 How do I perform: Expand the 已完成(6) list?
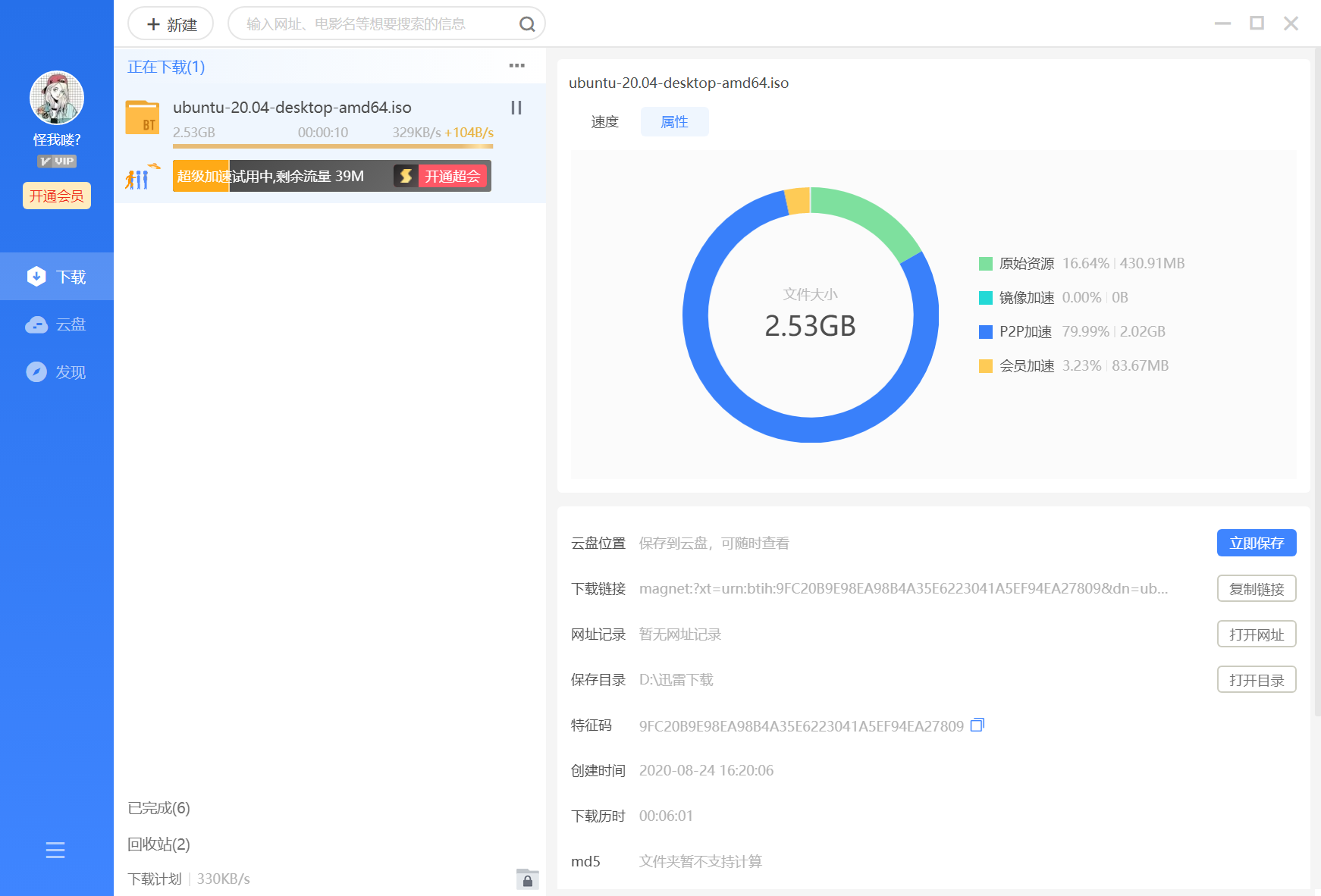159,808
